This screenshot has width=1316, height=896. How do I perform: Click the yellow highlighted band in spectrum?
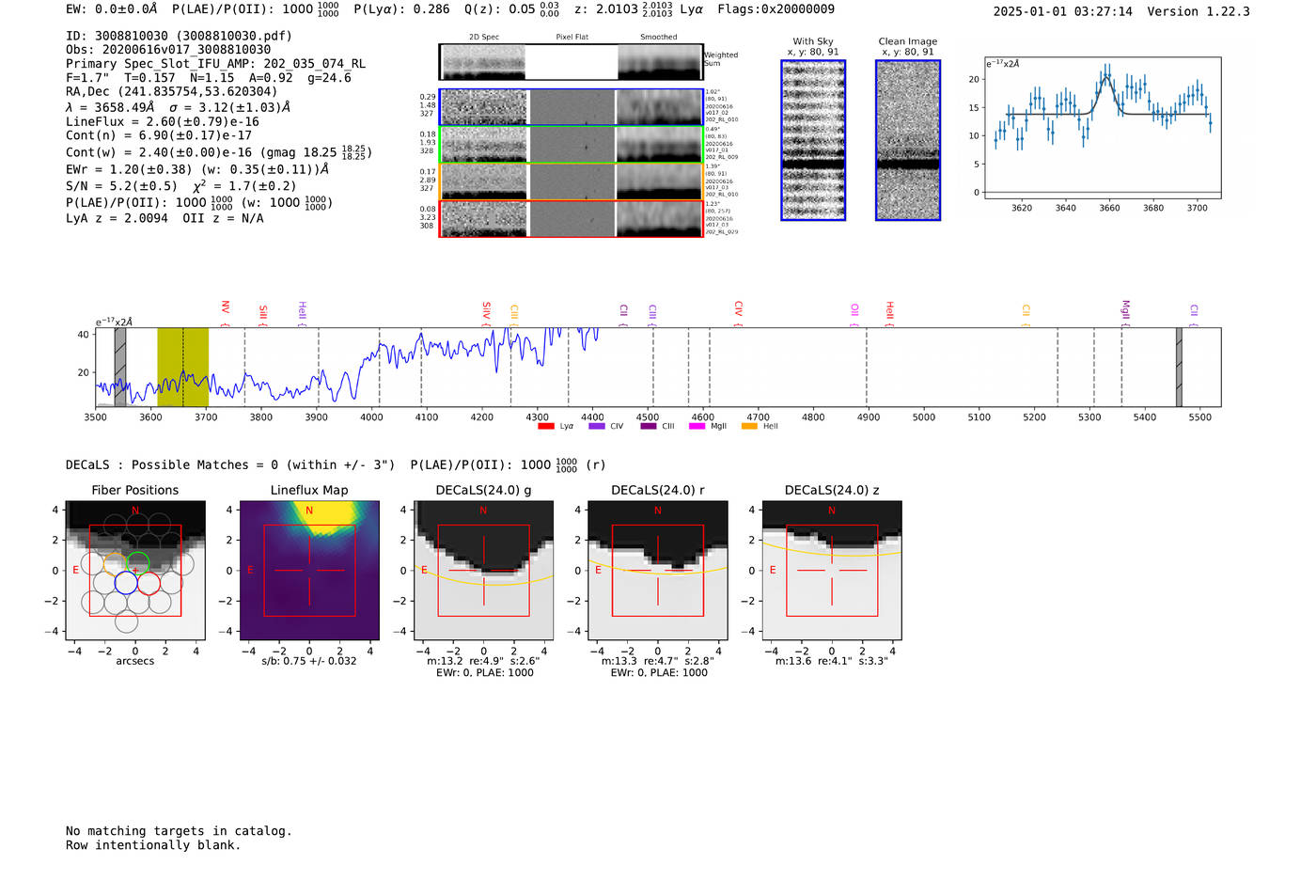tap(182, 368)
